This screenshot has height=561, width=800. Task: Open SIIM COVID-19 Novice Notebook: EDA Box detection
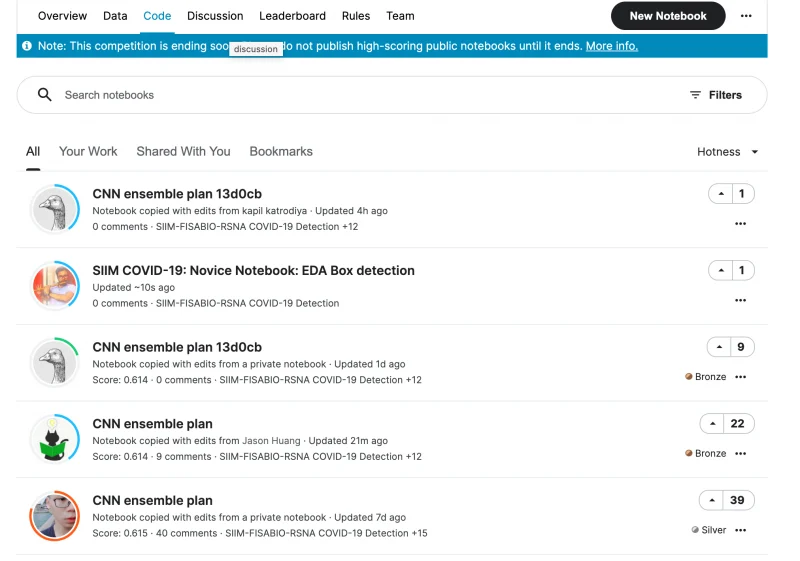254,270
